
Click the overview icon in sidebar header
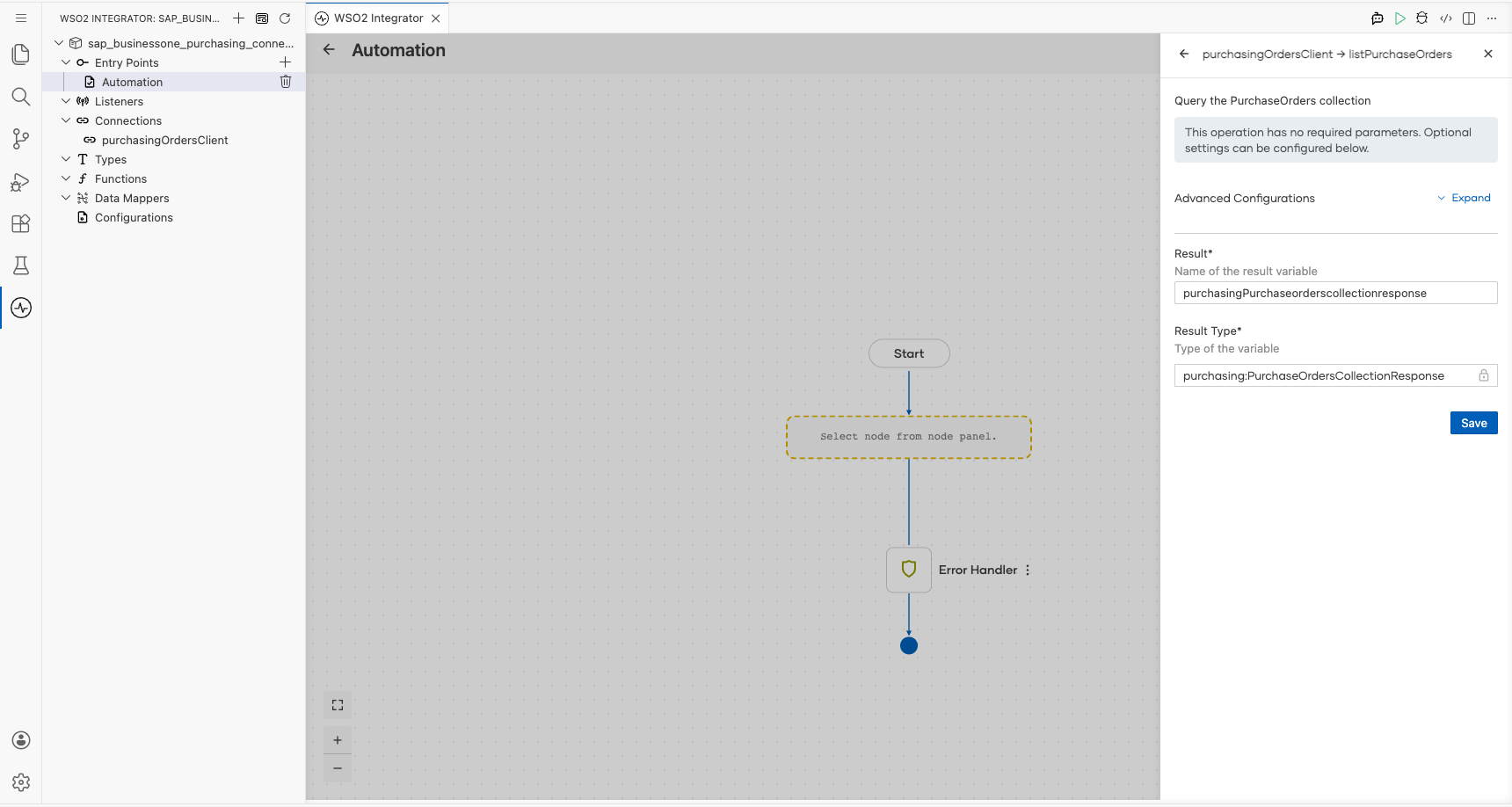coord(262,18)
